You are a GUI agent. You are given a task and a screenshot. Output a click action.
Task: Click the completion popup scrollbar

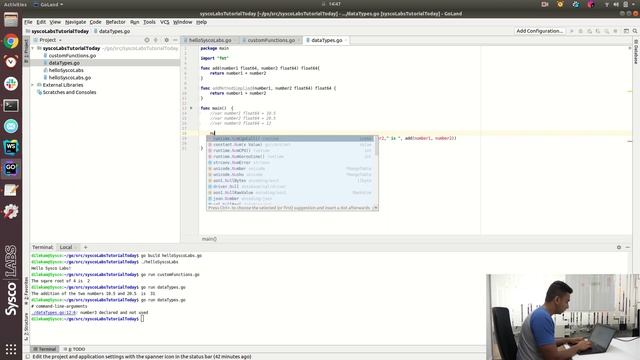(376, 146)
